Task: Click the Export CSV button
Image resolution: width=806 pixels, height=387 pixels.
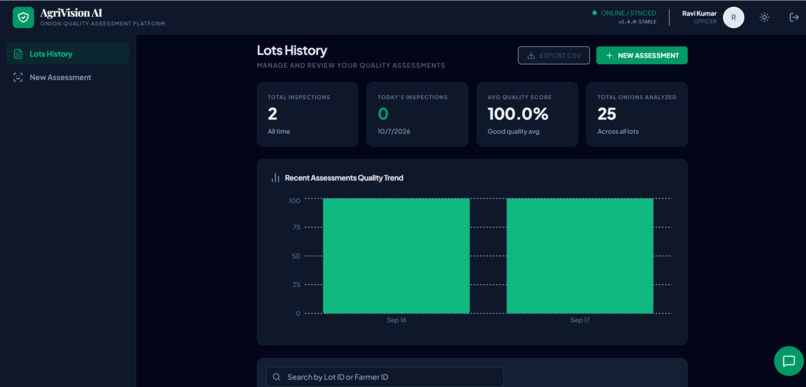Action: click(x=554, y=56)
